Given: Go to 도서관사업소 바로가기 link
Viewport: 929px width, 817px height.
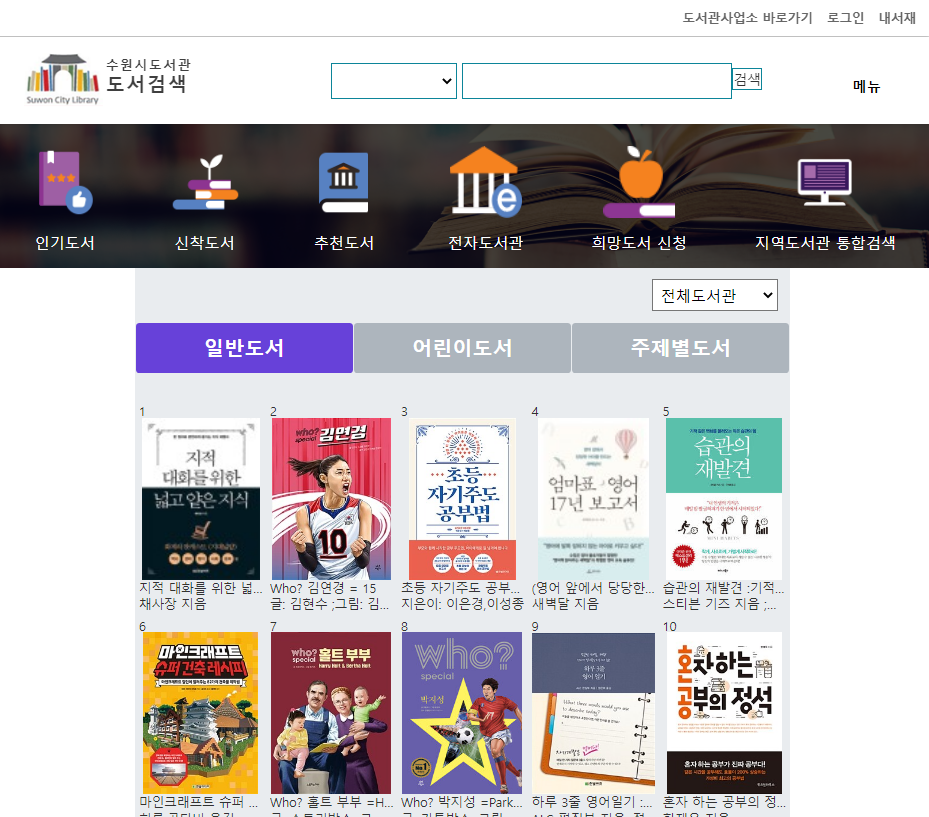Looking at the screenshot, I should (747, 18).
